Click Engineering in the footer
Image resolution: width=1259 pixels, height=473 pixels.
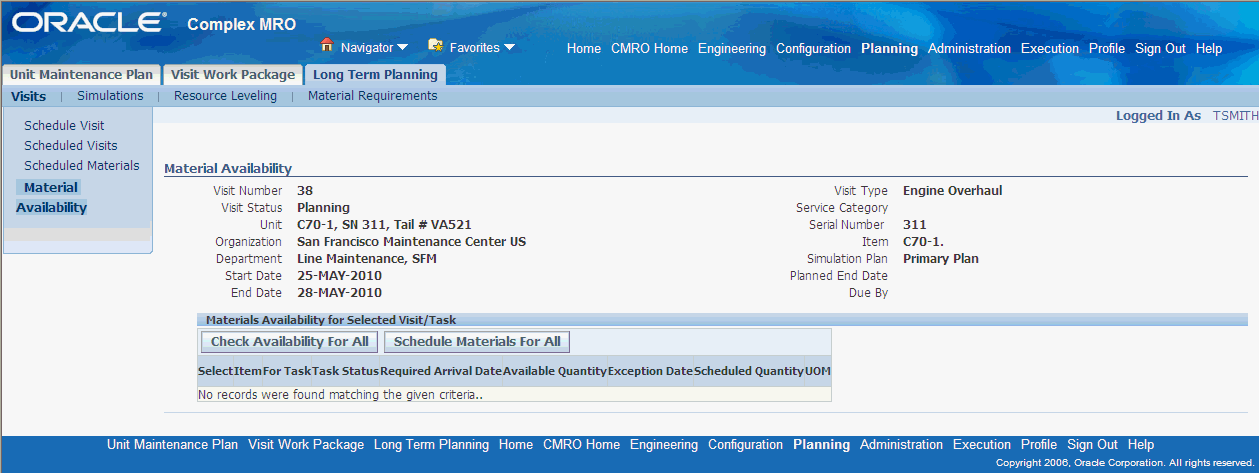pyautogui.click(x=664, y=445)
